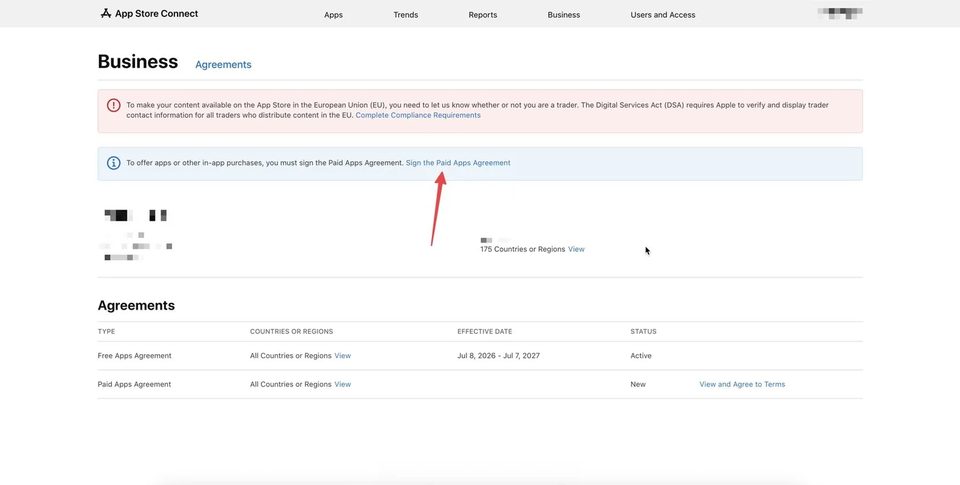Open the Reports menu
The width and height of the screenshot is (960, 485).
[482, 15]
